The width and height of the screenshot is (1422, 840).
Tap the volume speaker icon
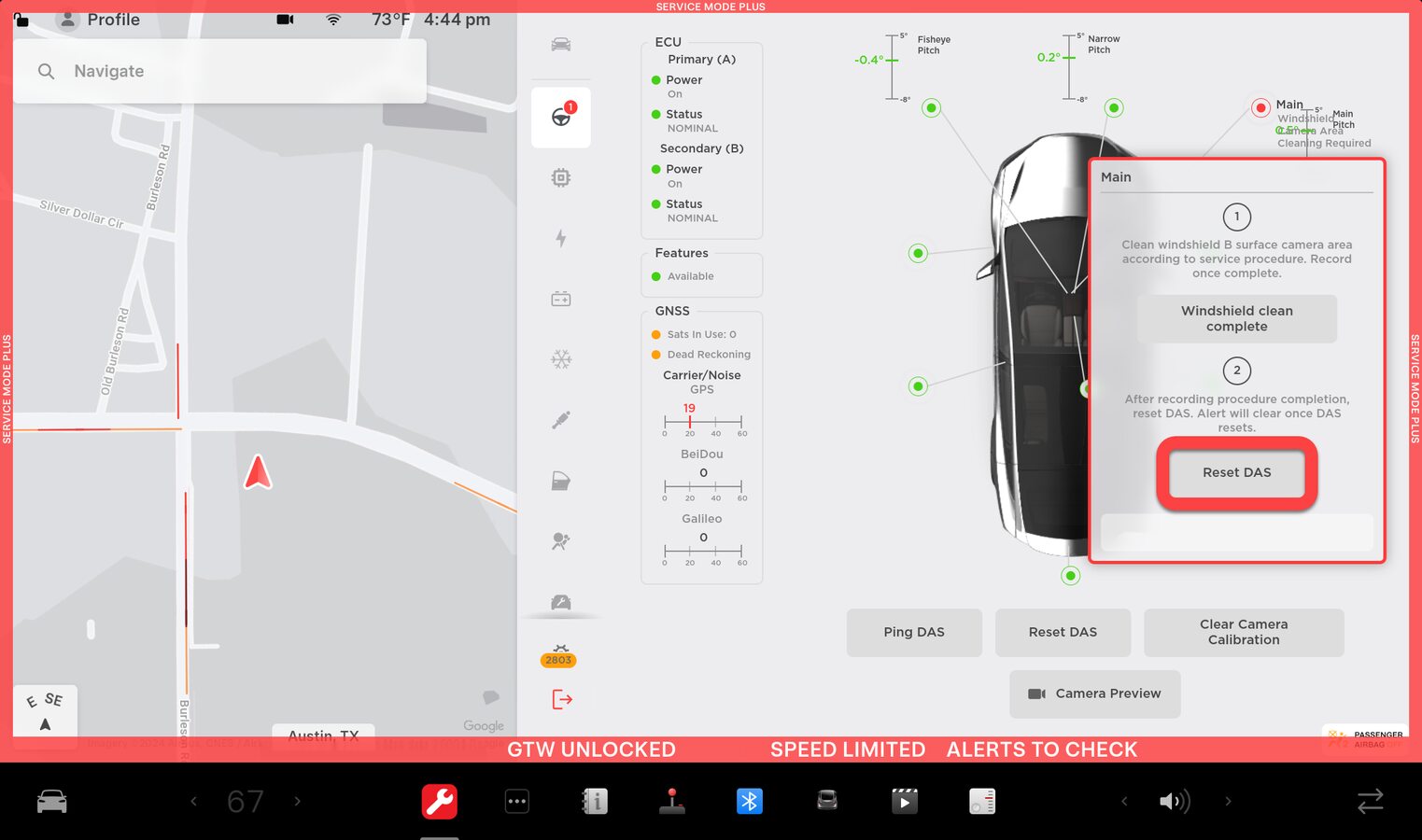(1174, 801)
